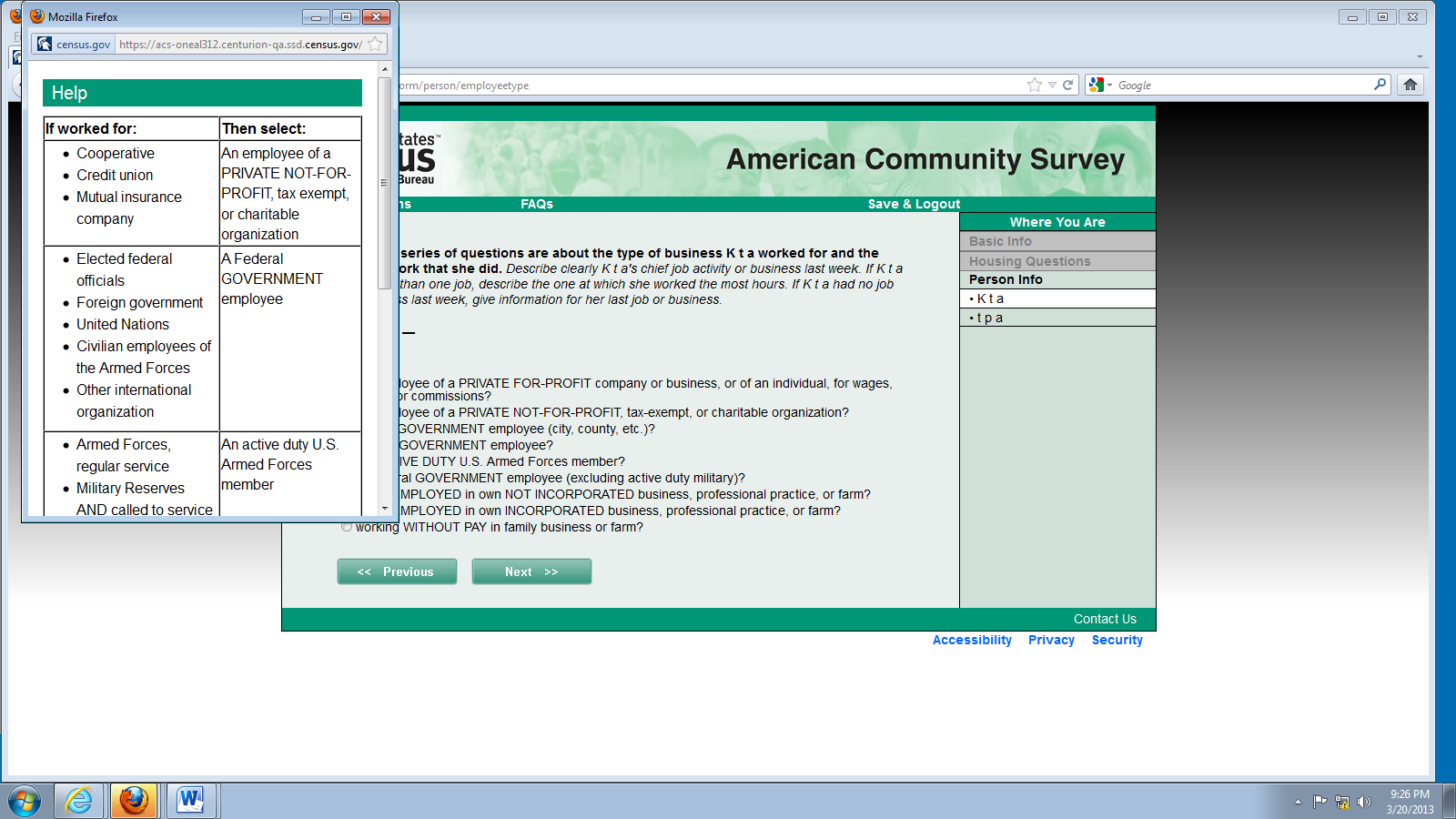Screen dimensions: 1456x819
Task: Select person t p a in Where You Are
Action: [989, 318]
